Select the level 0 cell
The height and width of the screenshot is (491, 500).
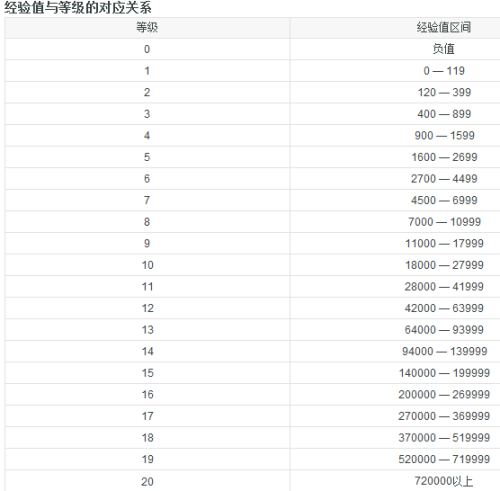[147, 49]
